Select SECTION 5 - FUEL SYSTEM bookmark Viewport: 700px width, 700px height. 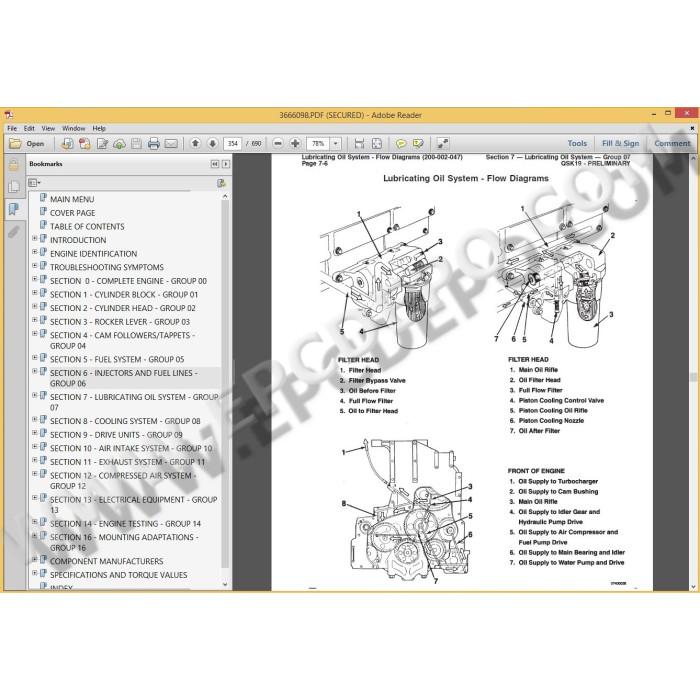117,359
